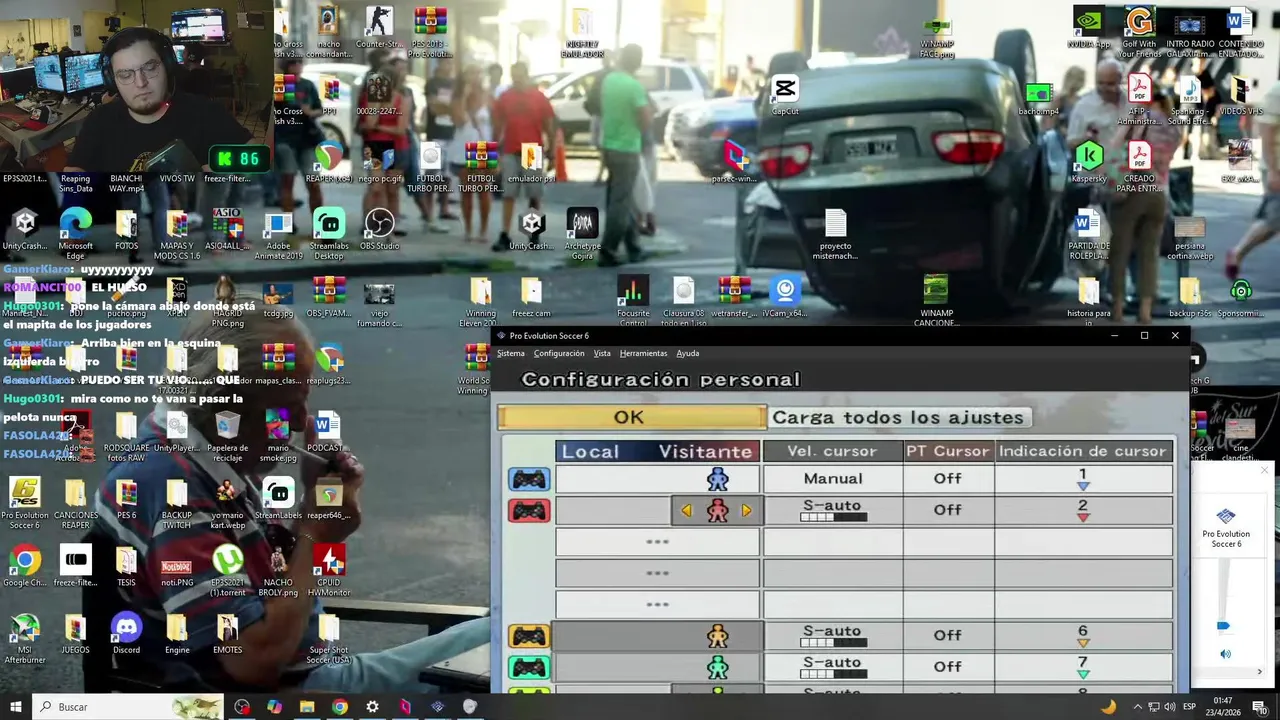1280x720 pixels.
Task: Open Pro Evolution Soccer 6 desktop shortcut
Action: click(x=25, y=503)
